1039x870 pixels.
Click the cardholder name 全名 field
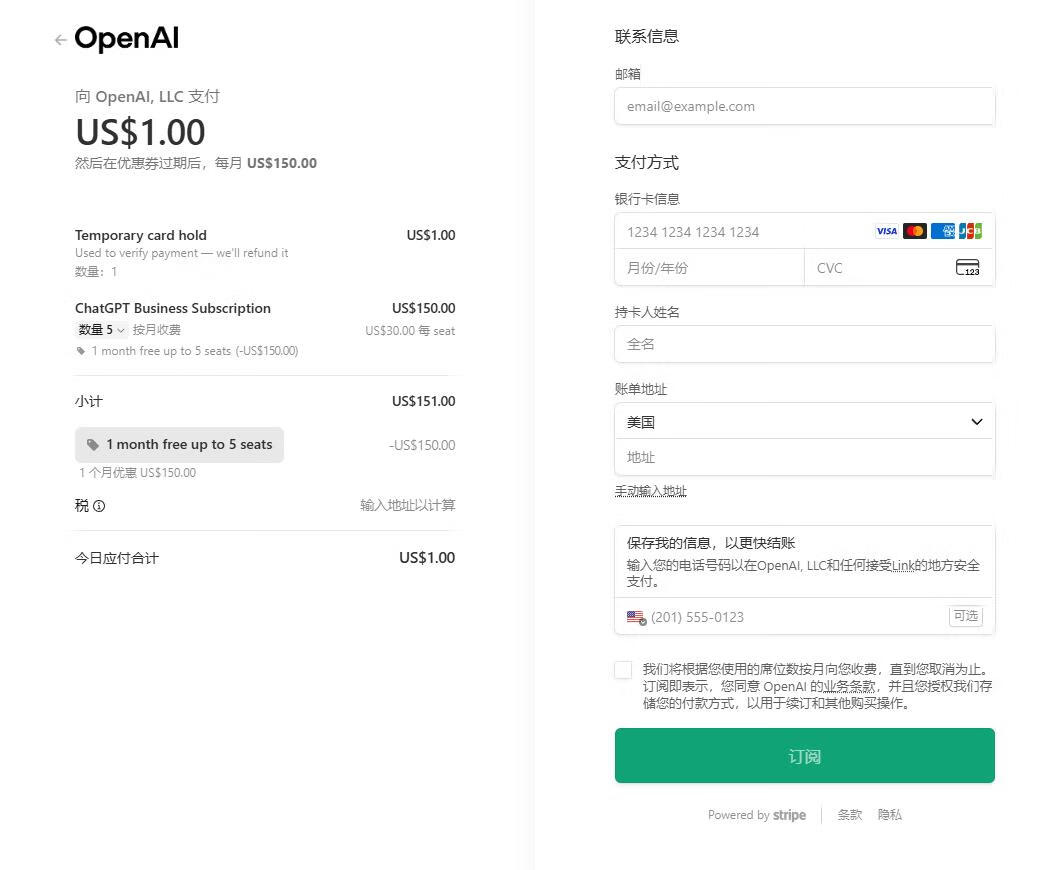(804, 344)
